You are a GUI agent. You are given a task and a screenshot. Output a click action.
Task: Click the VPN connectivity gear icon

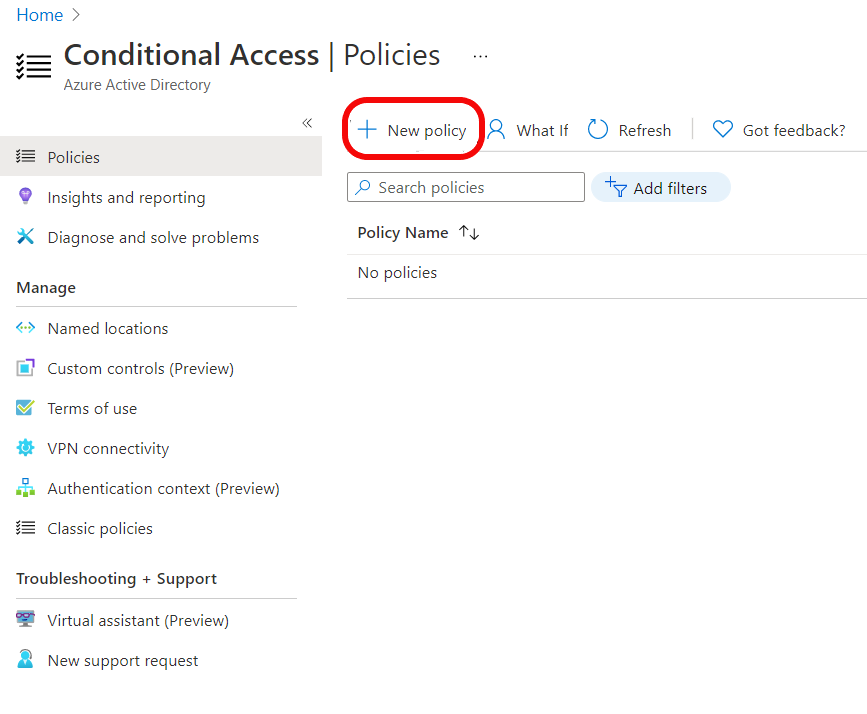(25, 447)
